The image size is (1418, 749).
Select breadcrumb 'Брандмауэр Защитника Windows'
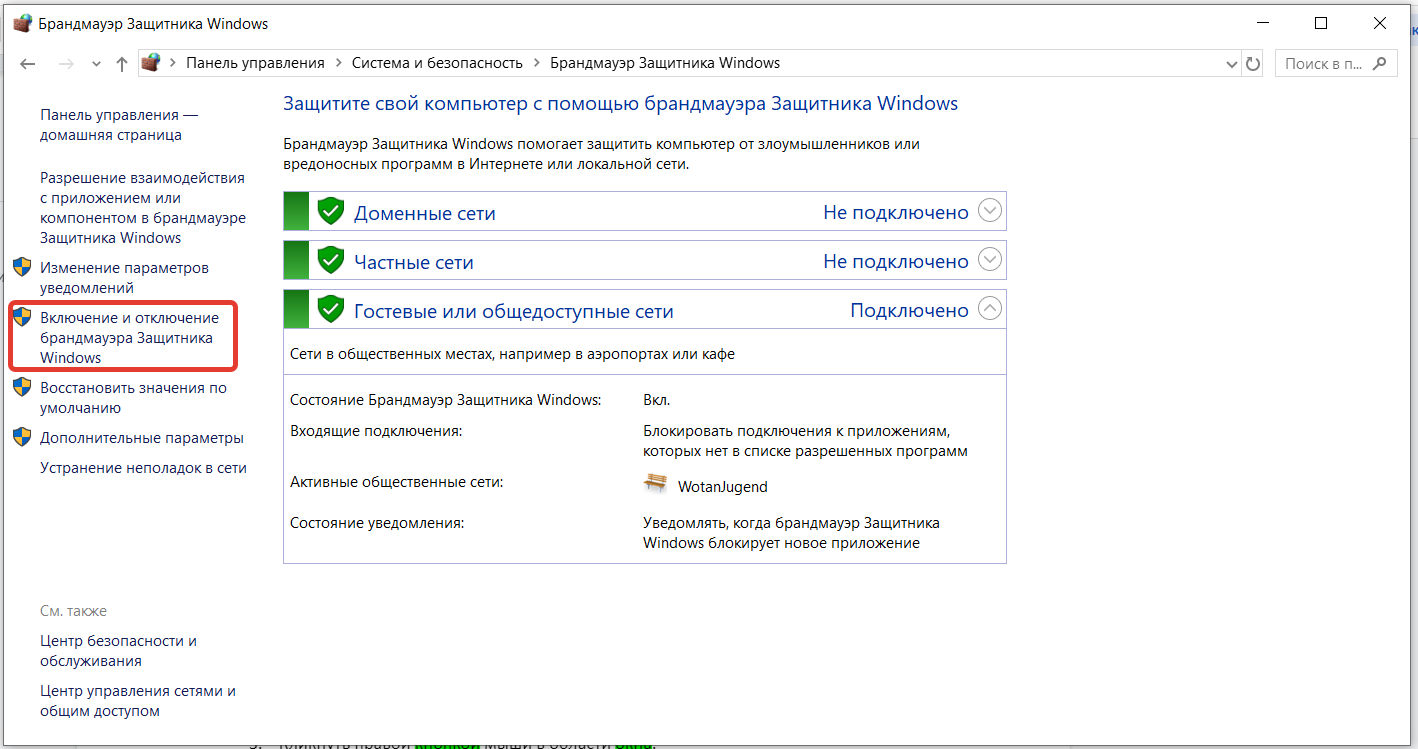[x=665, y=63]
